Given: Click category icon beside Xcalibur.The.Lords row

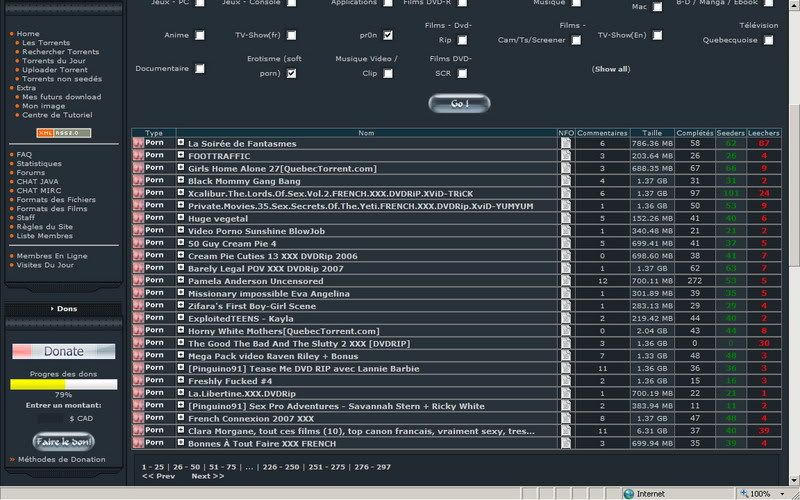Looking at the screenshot, I should (x=138, y=193).
